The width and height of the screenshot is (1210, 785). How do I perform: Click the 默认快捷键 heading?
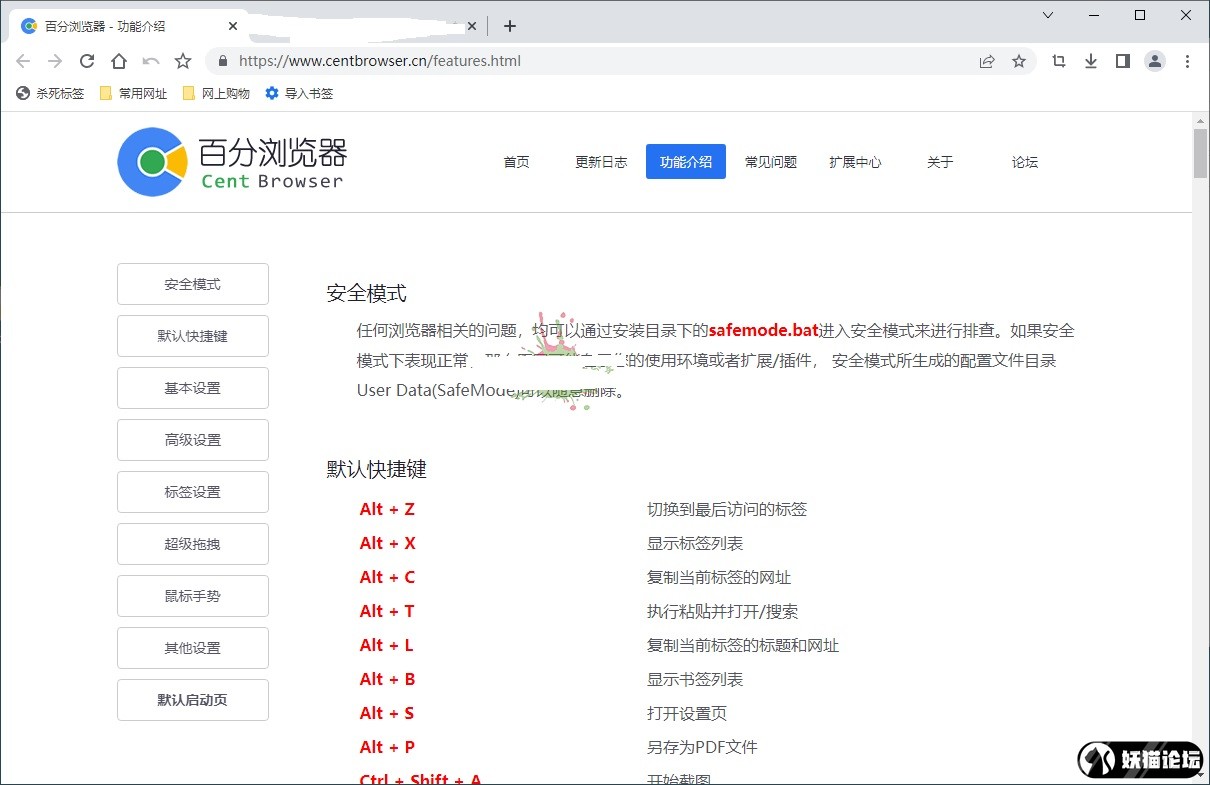pos(377,469)
